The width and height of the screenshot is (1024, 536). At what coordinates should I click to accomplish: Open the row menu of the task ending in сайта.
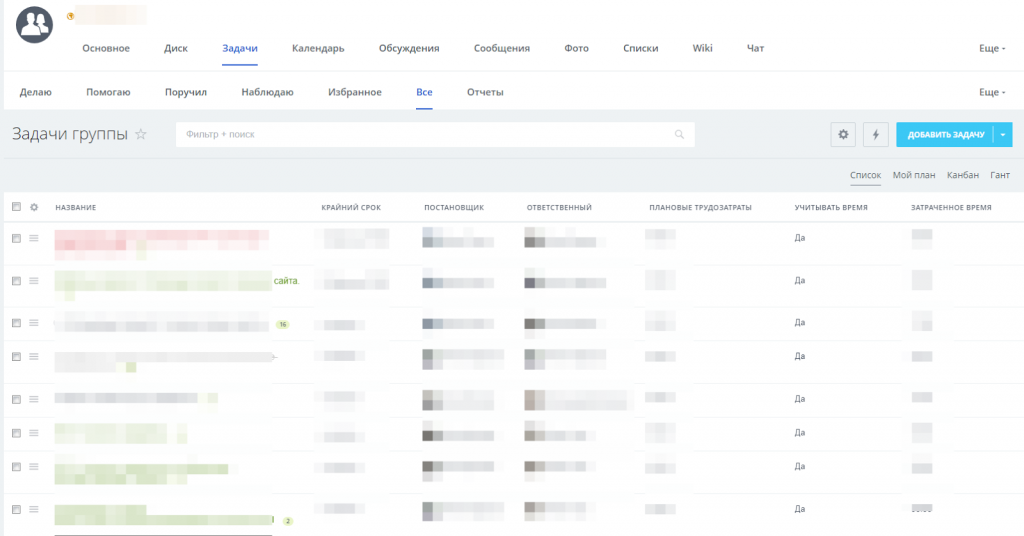[34, 281]
